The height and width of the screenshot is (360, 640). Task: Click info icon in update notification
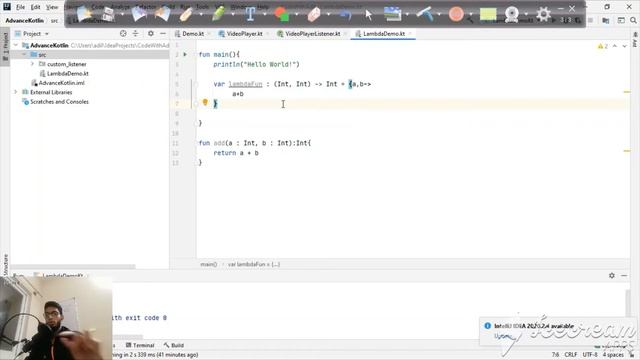(x=487, y=326)
